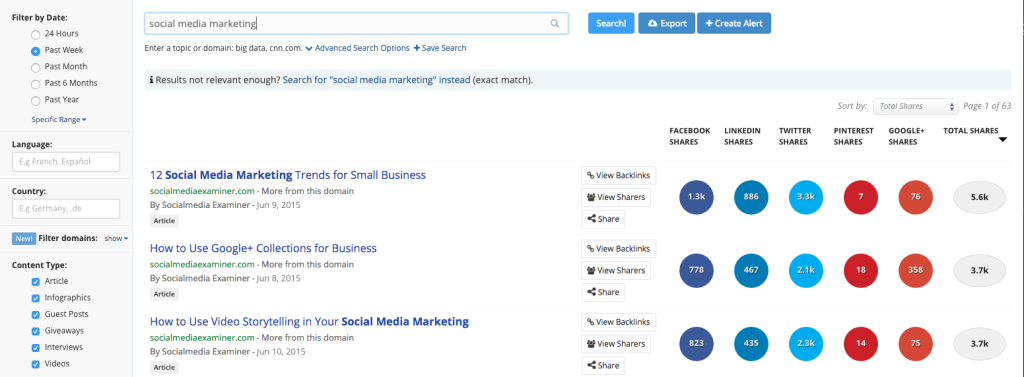Click Facebook shares 823 circle

point(696,344)
